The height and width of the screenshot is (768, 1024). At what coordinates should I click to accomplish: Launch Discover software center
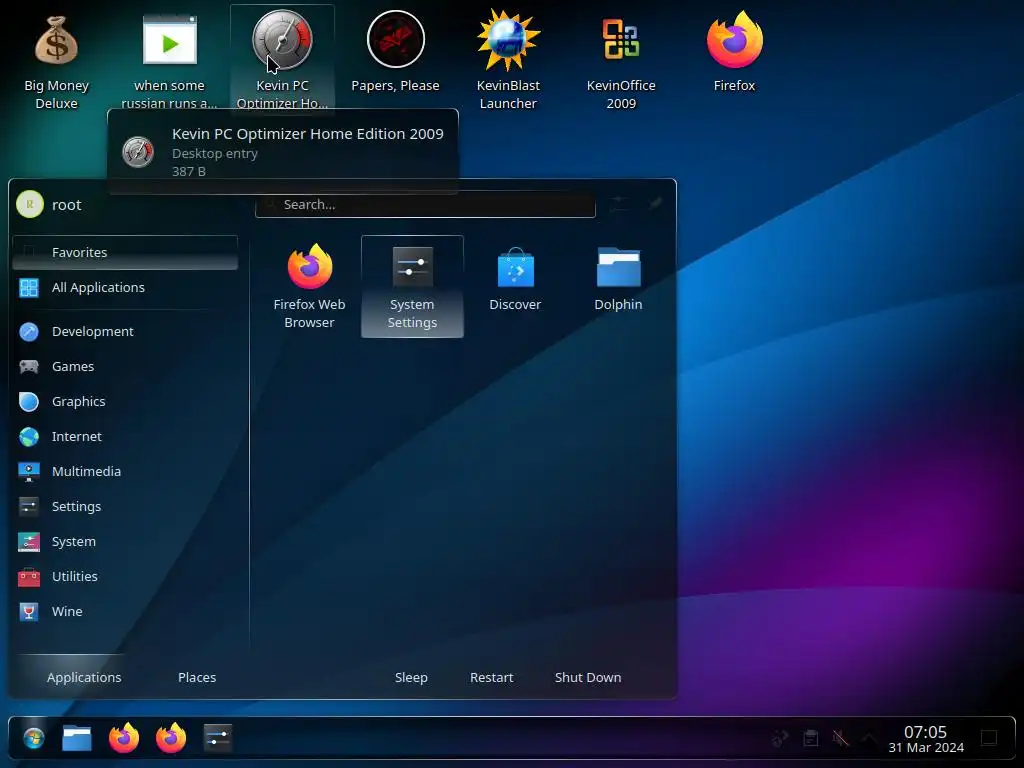point(515,280)
